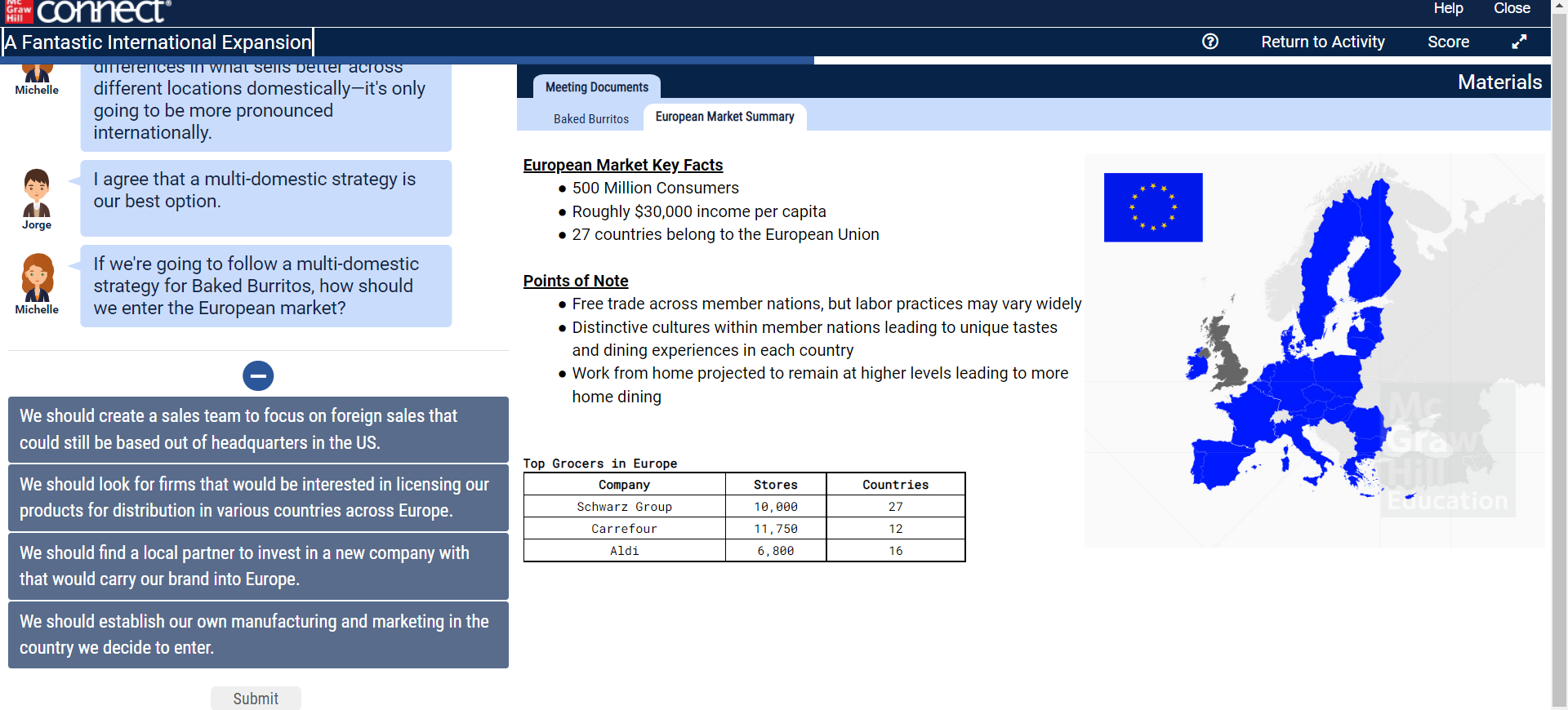Collapse answer choices with the minus circle
The width and height of the screenshot is (1568, 710).
pyautogui.click(x=258, y=375)
